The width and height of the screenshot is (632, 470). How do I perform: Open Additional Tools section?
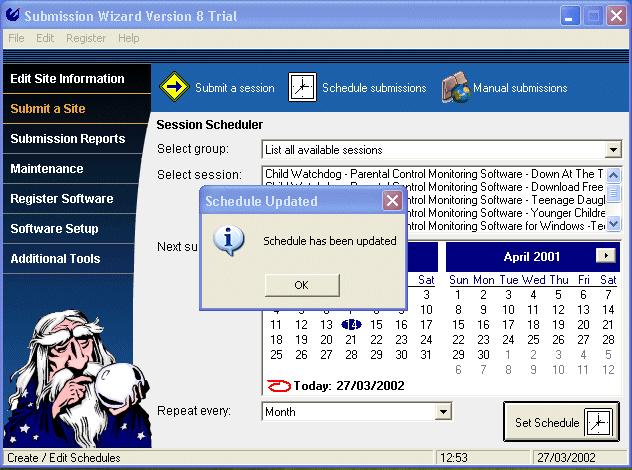tap(69, 258)
